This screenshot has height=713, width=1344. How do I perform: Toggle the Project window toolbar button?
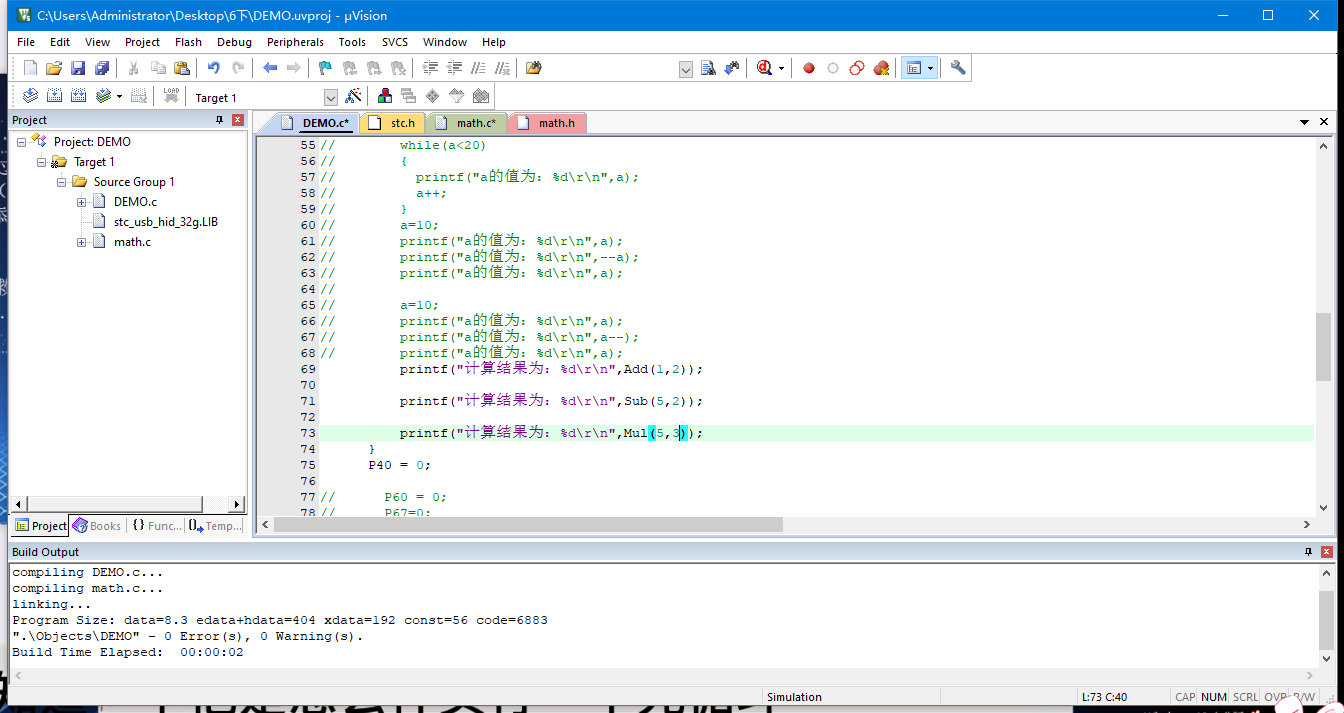coord(914,68)
